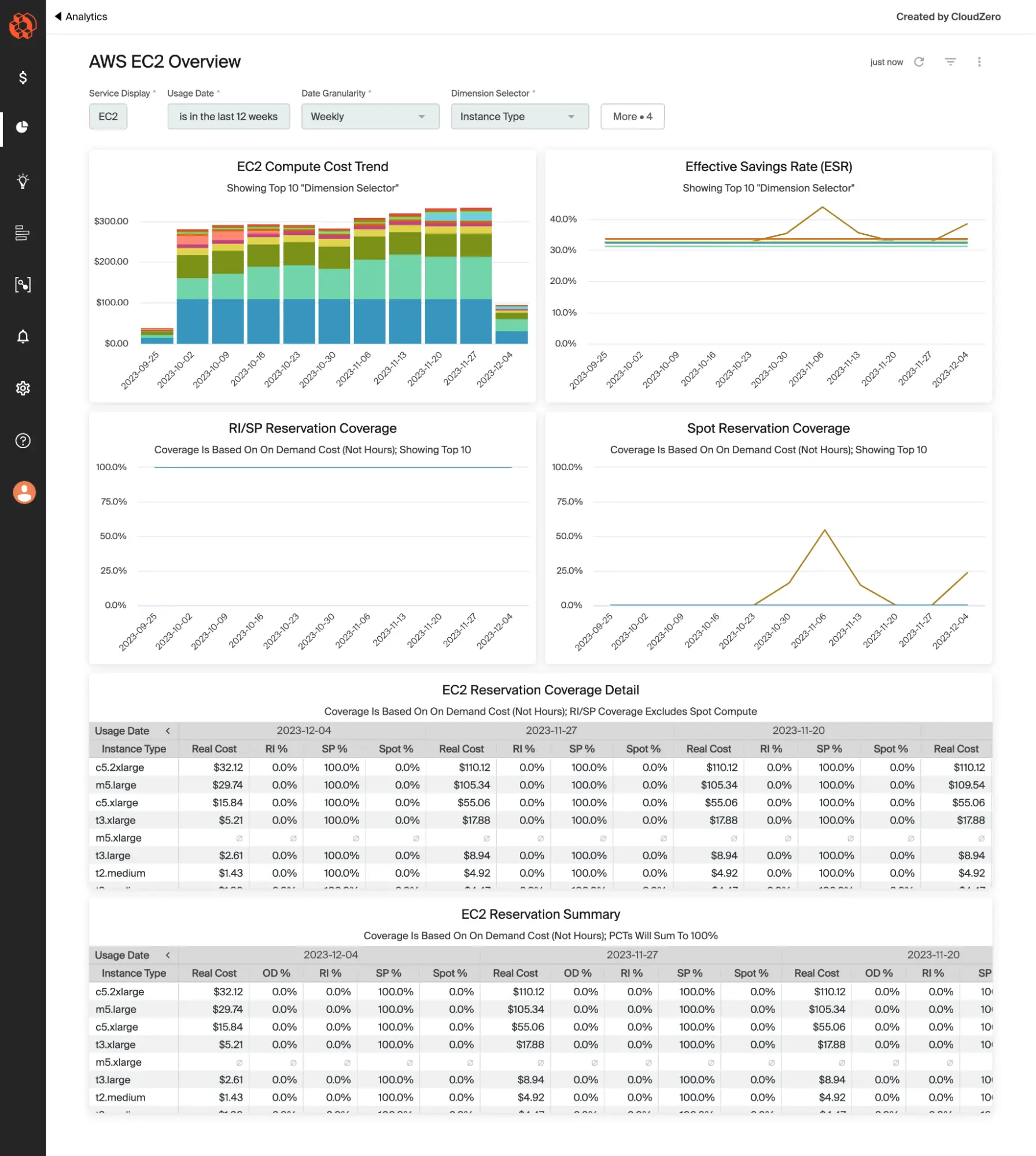Image resolution: width=1036 pixels, height=1156 pixels.
Task: Click the 'just now' refresh timestamp
Action: [886, 62]
